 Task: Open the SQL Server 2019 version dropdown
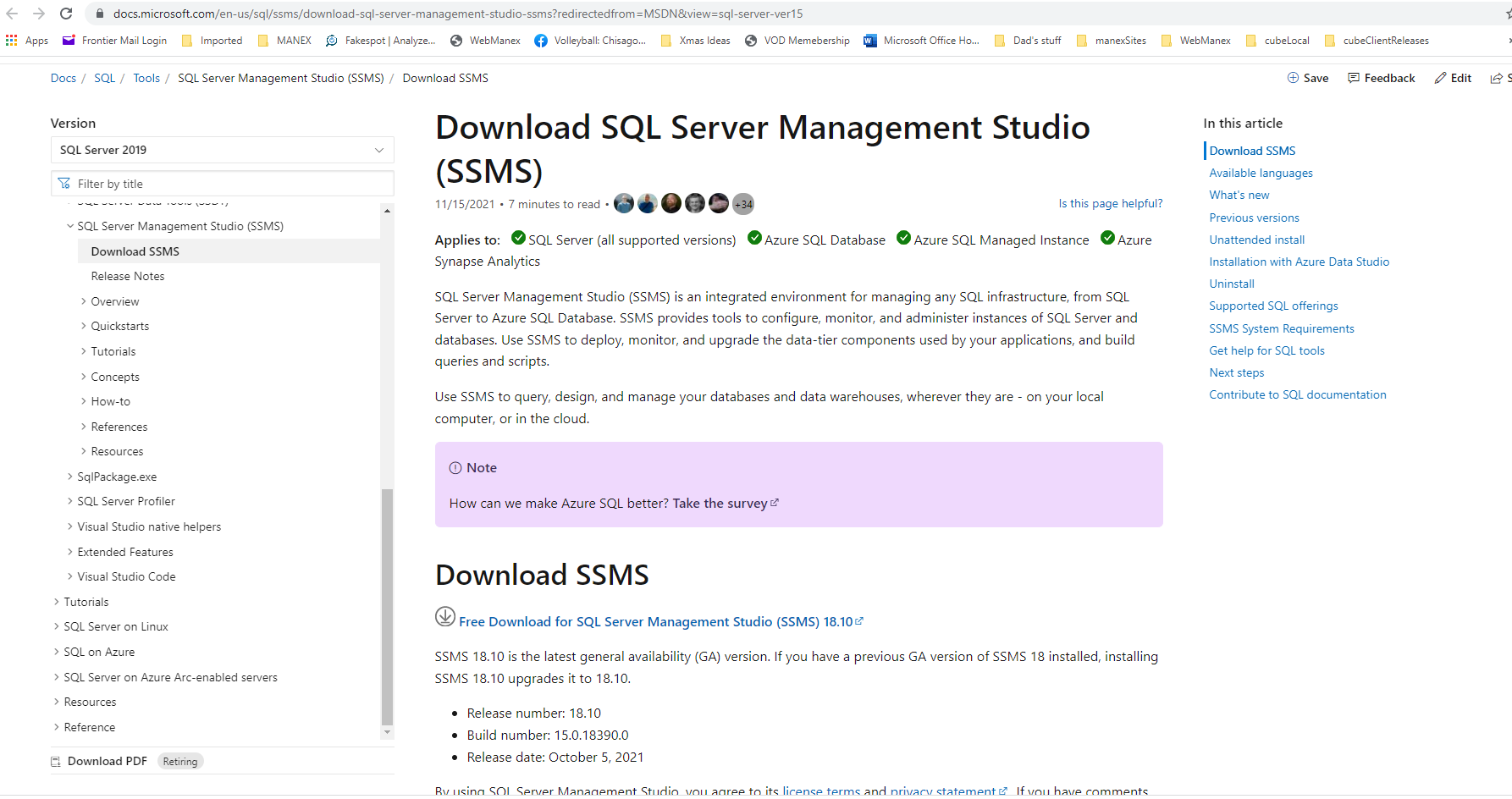click(x=222, y=150)
